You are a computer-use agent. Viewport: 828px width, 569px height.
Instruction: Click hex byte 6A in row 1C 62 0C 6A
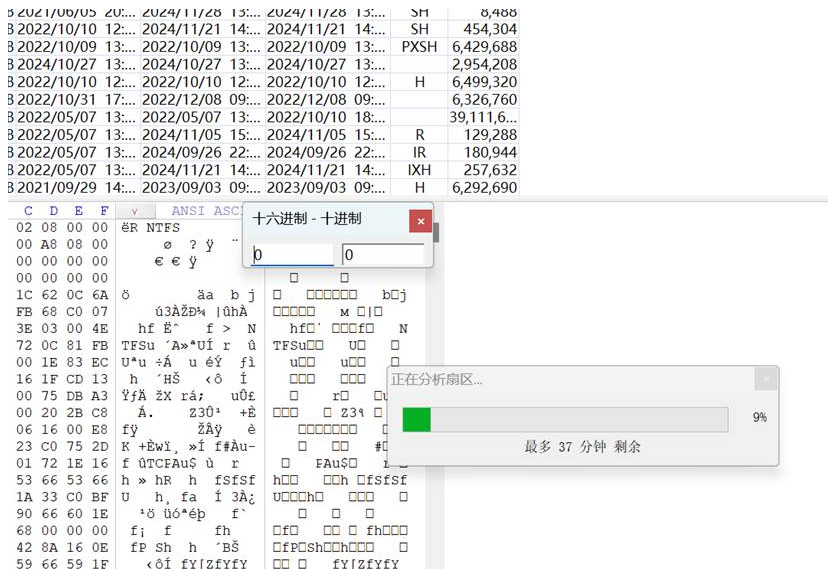click(100, 295)
